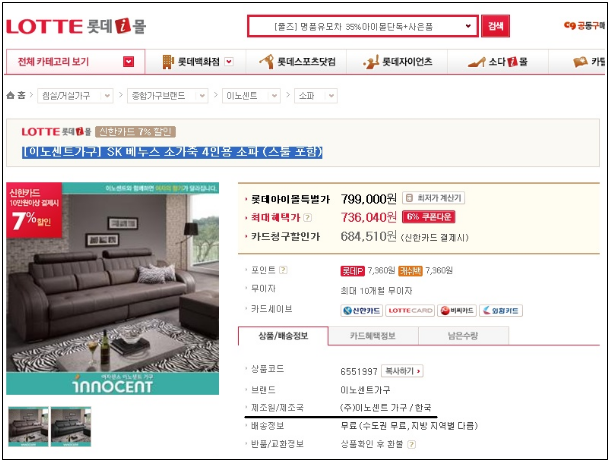Click the 신한카드 7% 할인 badge
Screen dimensions: 609x462
135,132
